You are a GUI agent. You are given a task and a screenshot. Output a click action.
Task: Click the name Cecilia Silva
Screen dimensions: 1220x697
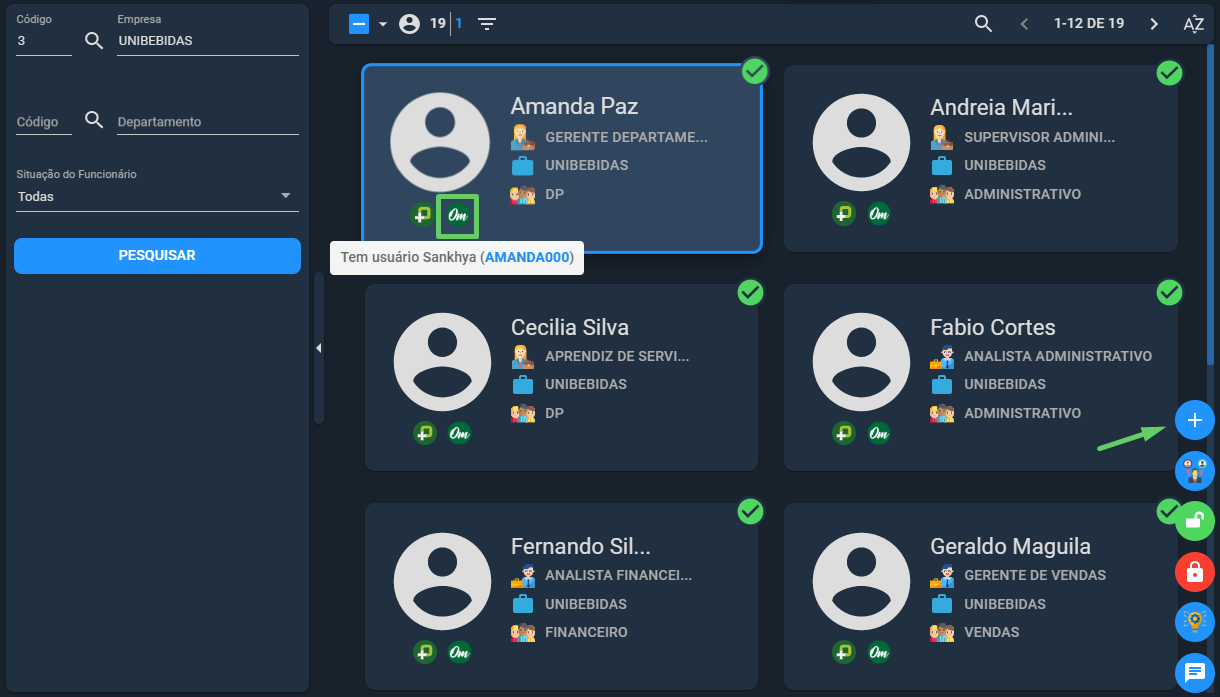pyautogui.click(x=570, y=328)
